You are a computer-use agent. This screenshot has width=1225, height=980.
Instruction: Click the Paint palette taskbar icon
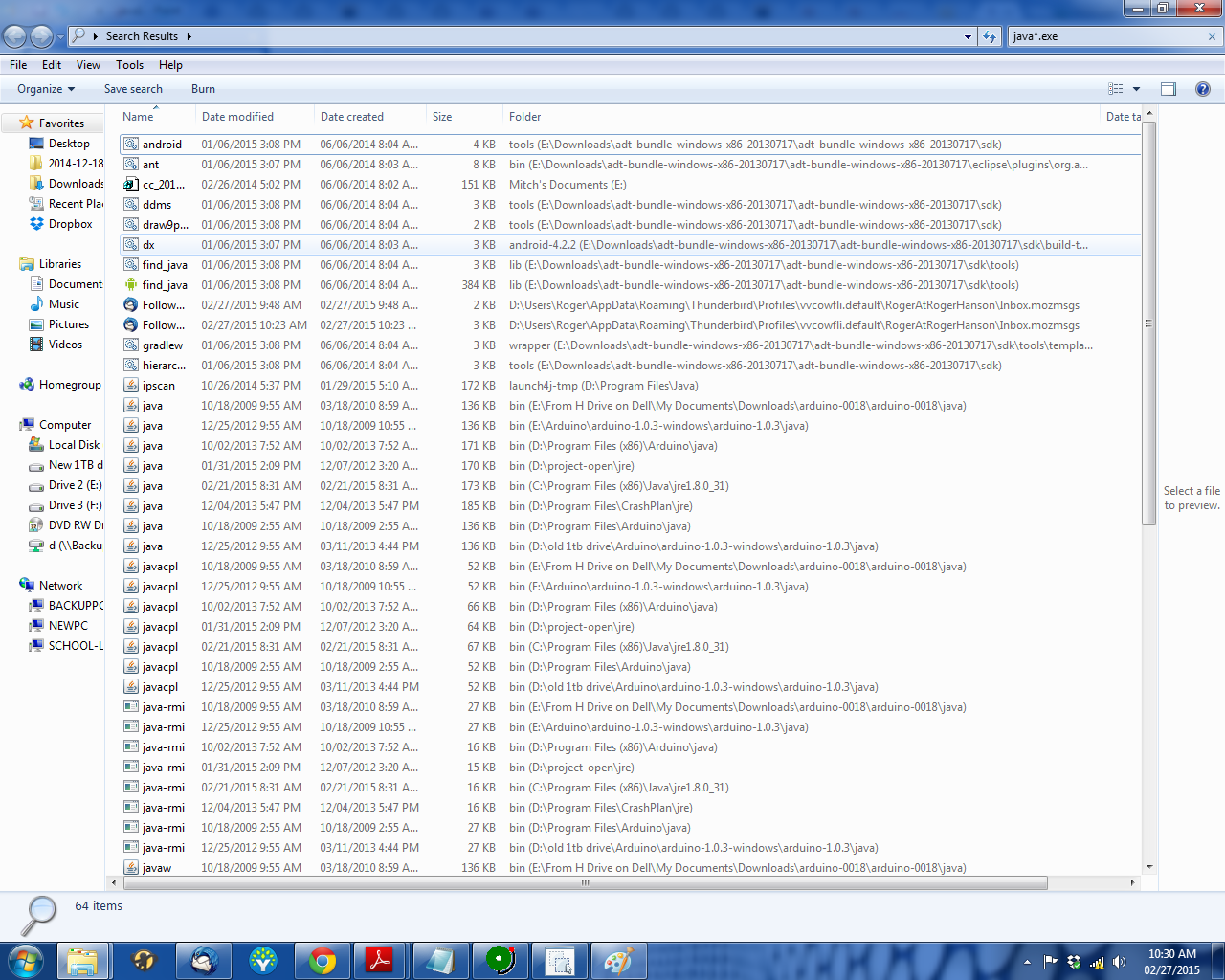tap(617, 960)
